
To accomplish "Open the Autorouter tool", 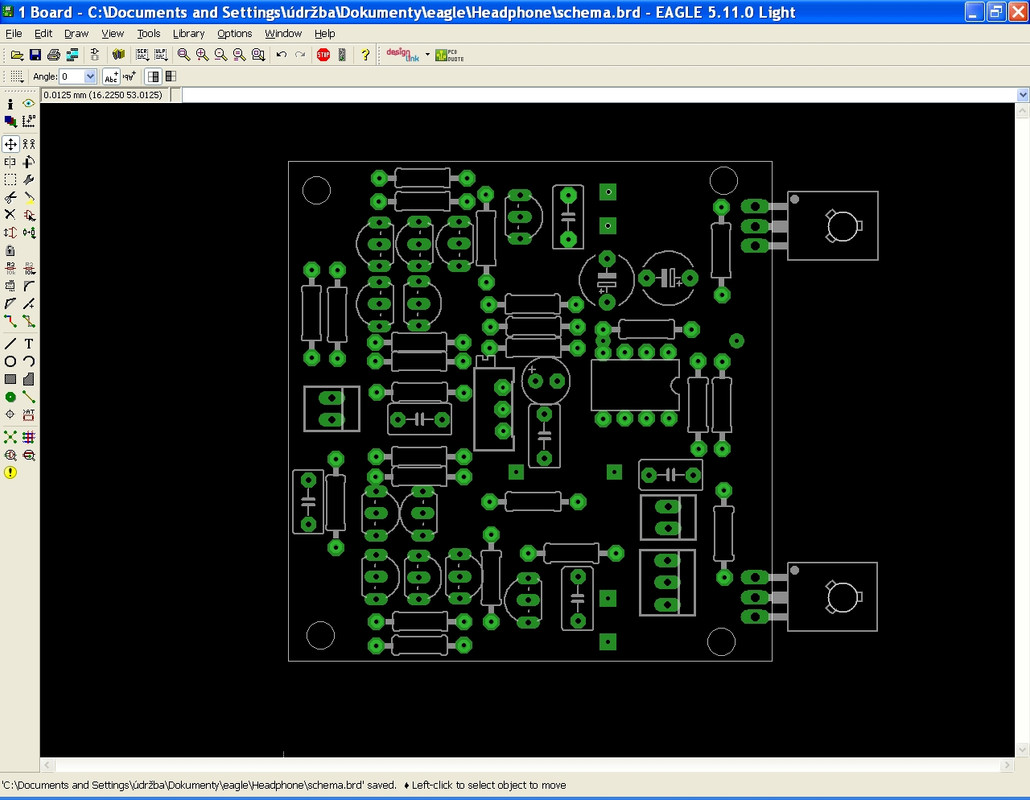I will (x=29, y=437).
